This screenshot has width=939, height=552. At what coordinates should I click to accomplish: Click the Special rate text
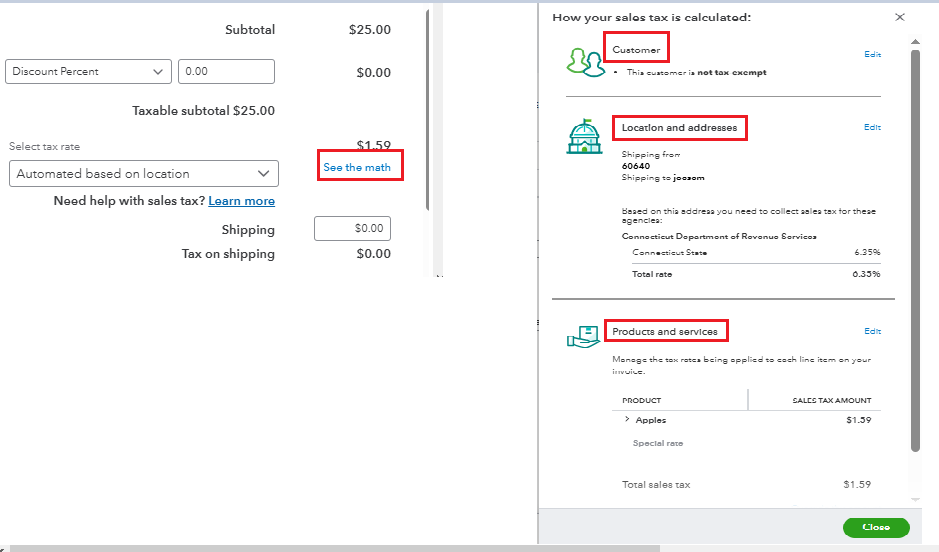click(658, 443)
